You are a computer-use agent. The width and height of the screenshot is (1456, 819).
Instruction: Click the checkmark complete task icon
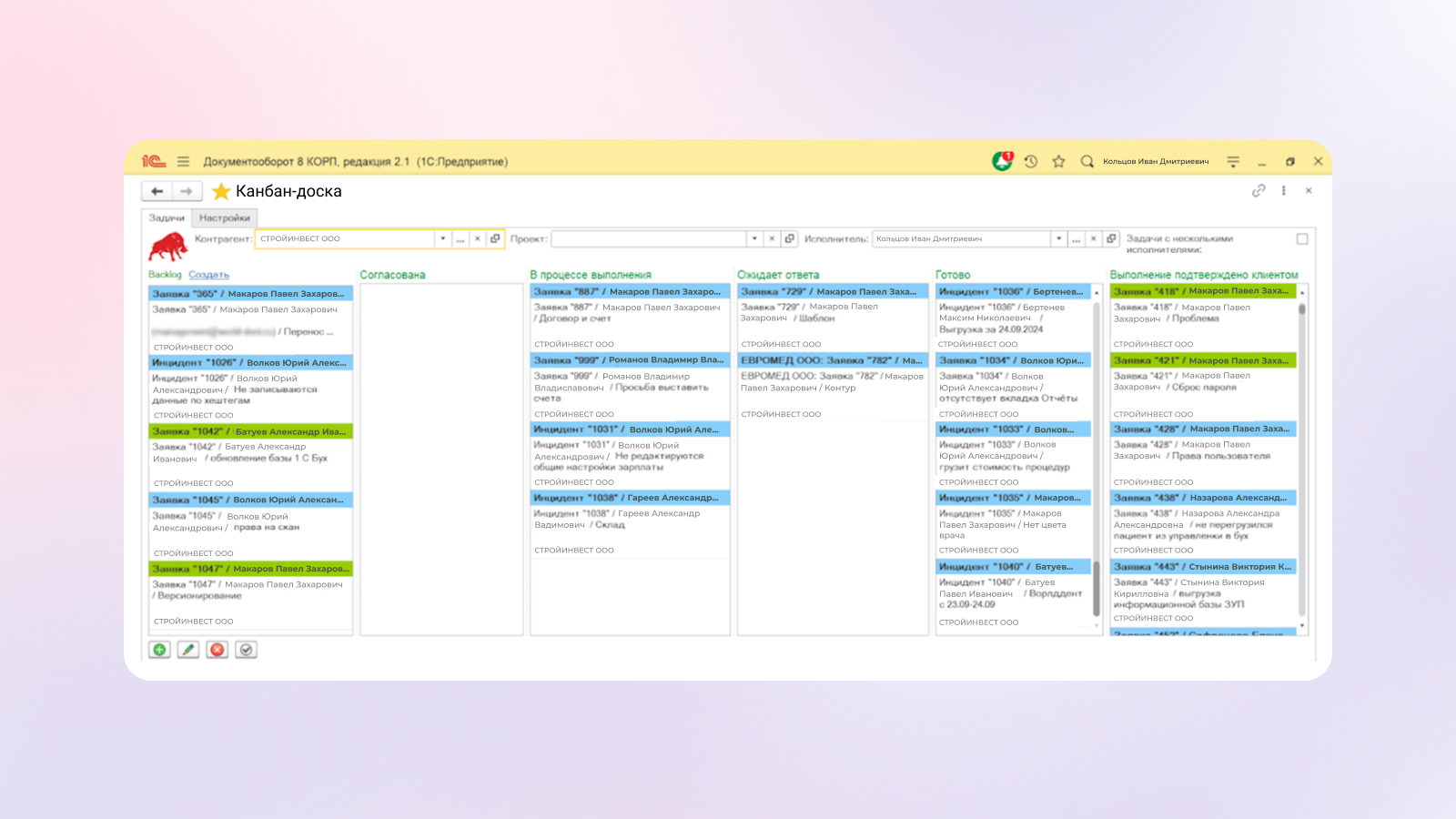click(246, 650)
